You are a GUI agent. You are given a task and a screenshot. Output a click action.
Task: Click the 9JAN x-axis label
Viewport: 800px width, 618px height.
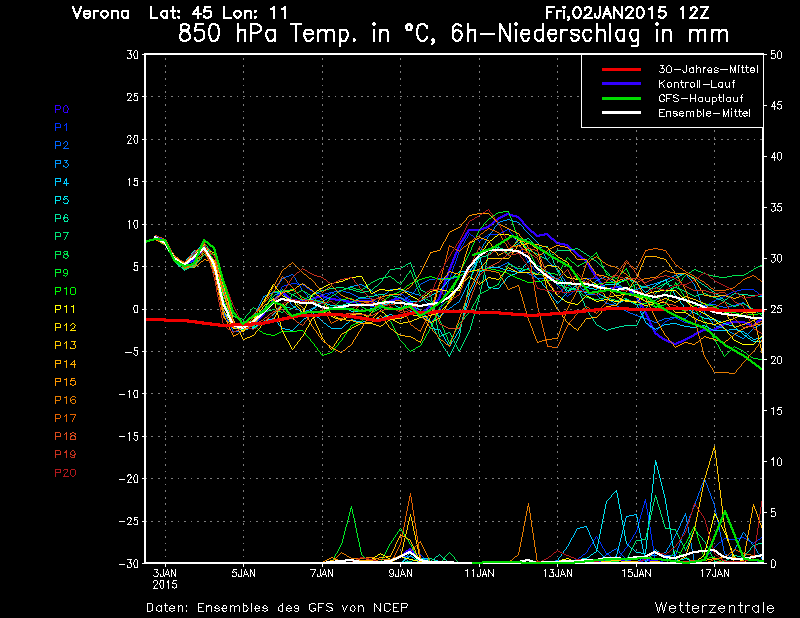401,573
